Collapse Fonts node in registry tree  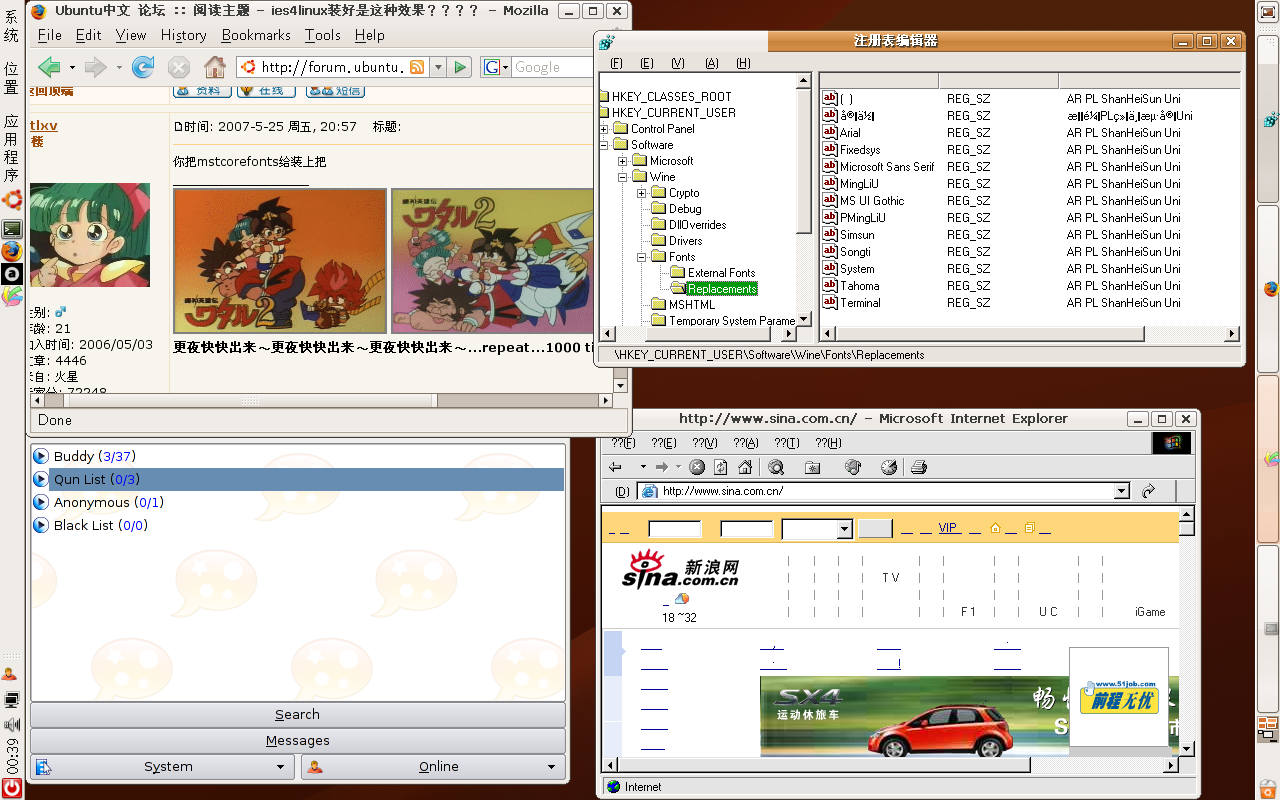[642, 257]
